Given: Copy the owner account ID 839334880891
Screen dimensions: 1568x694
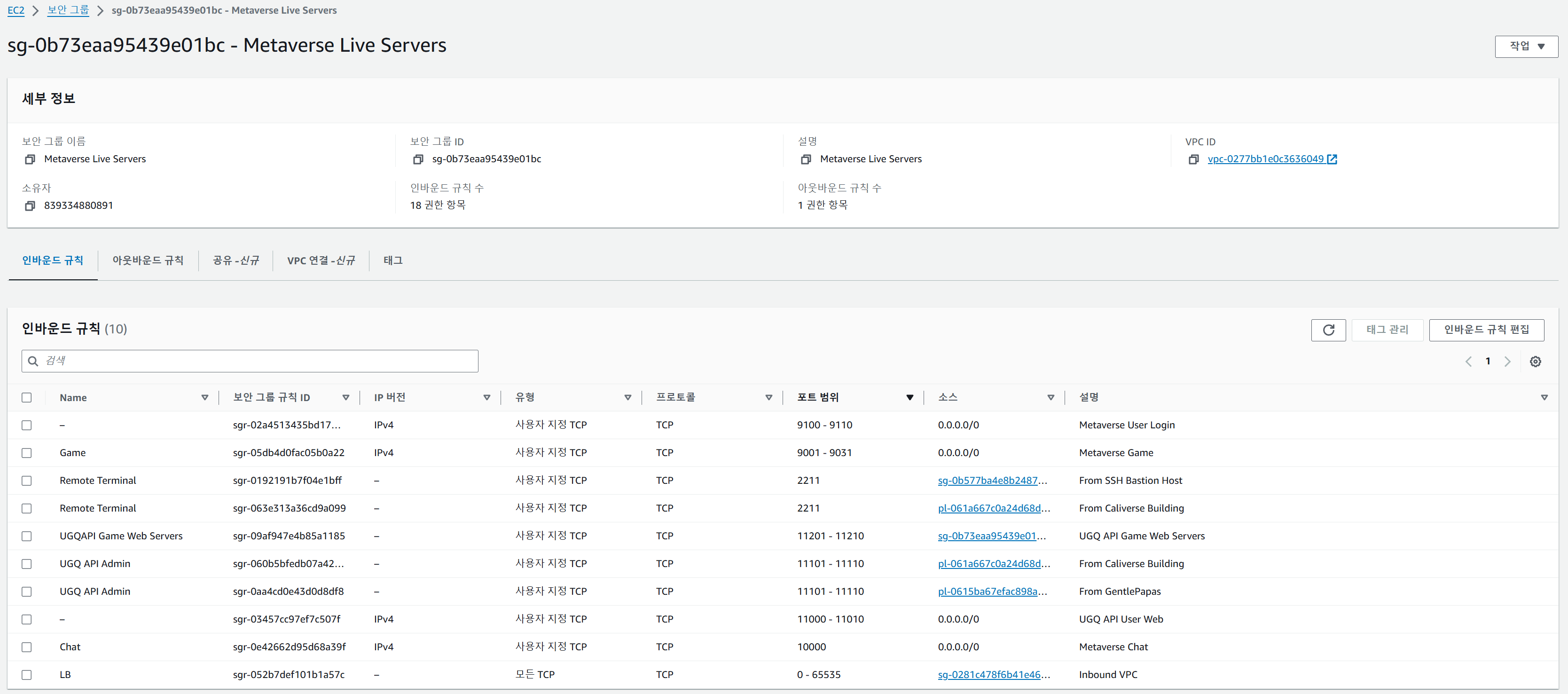Looking at the screenshot, I should pyautogui.click(x=30, y=206).
